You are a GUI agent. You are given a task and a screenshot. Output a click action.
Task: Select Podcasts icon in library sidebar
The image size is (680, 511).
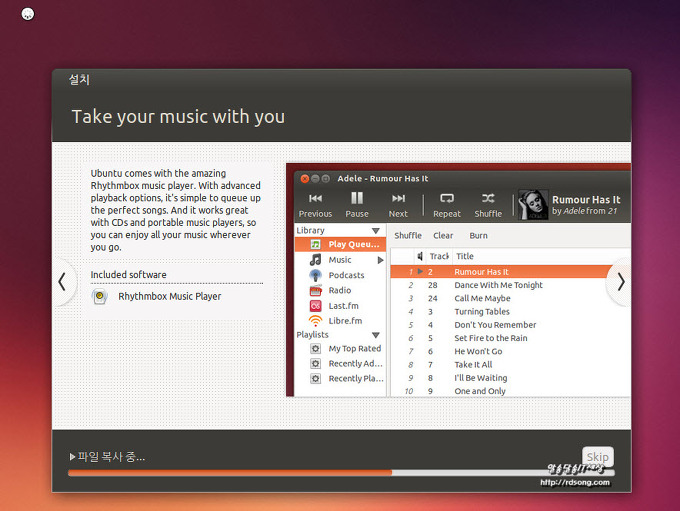(x=315, y=275)
